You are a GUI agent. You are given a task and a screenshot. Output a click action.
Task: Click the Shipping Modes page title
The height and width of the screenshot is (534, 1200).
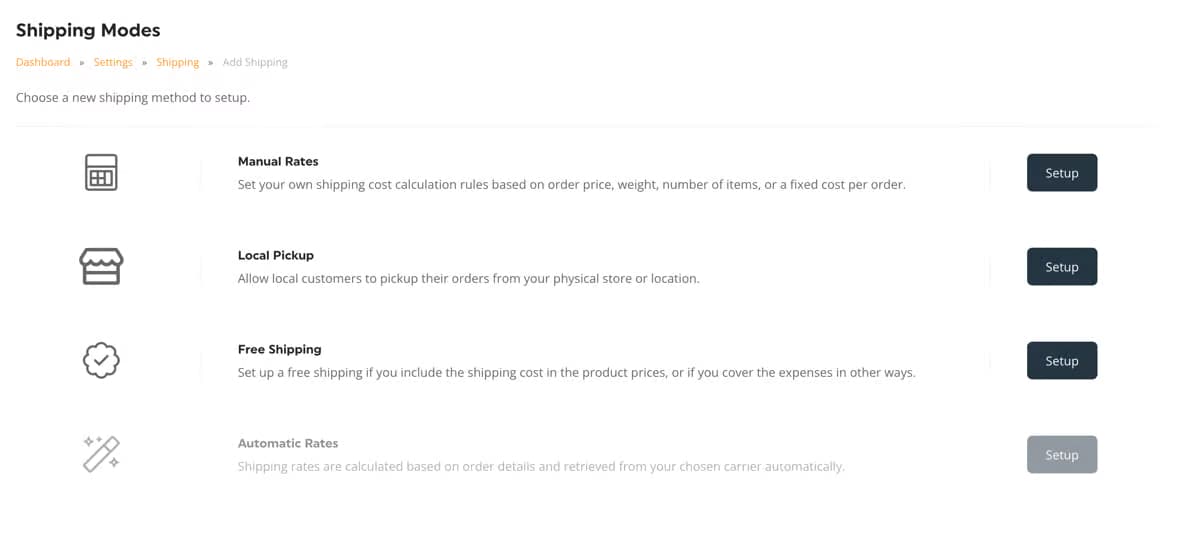(88, 31)
